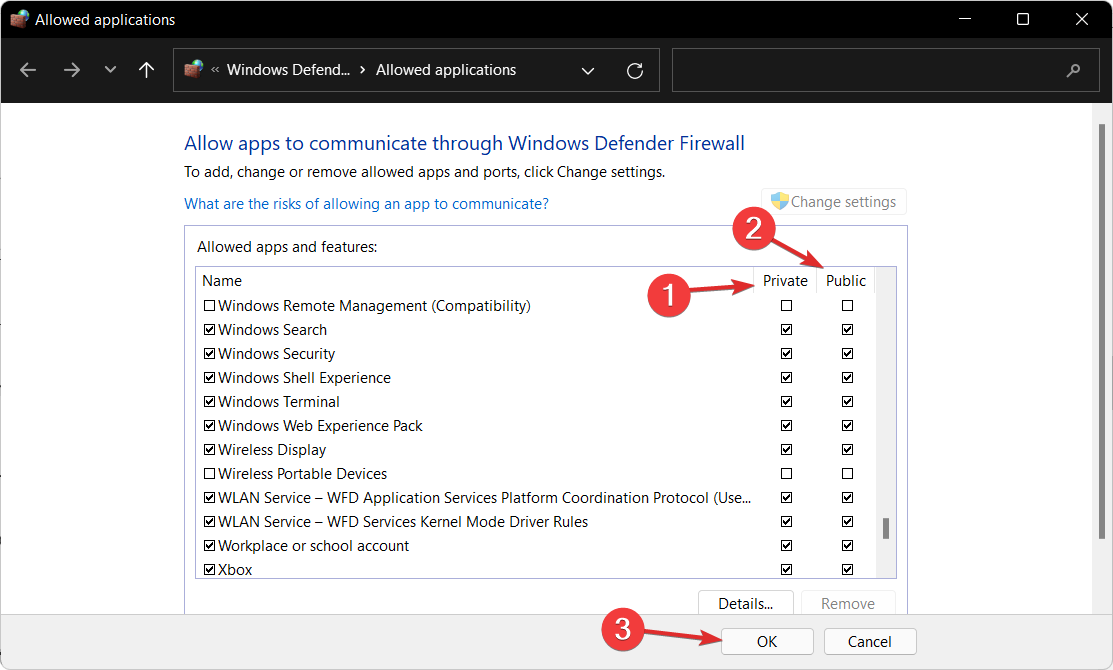Open the recent locations chevron
1113x670 pixels.
(110, 70)
